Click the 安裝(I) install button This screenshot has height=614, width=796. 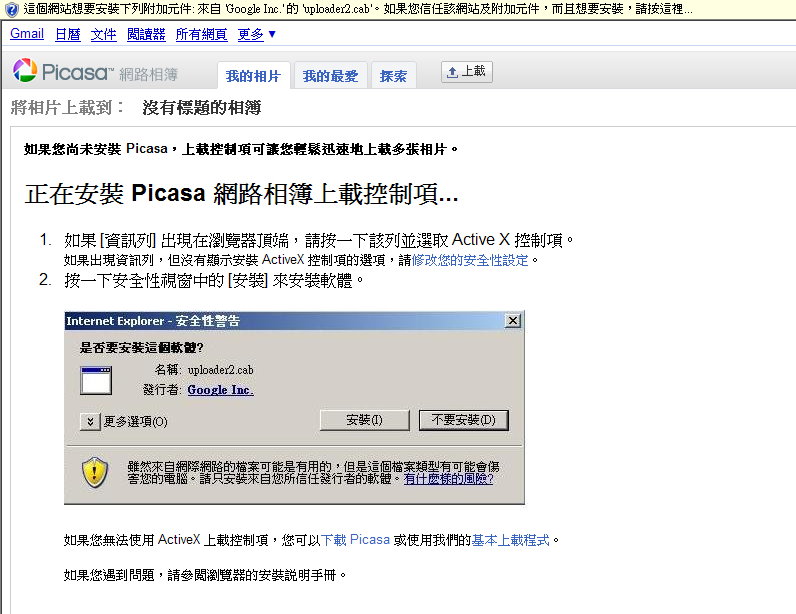pyautogui.click(x=364, y=420)
